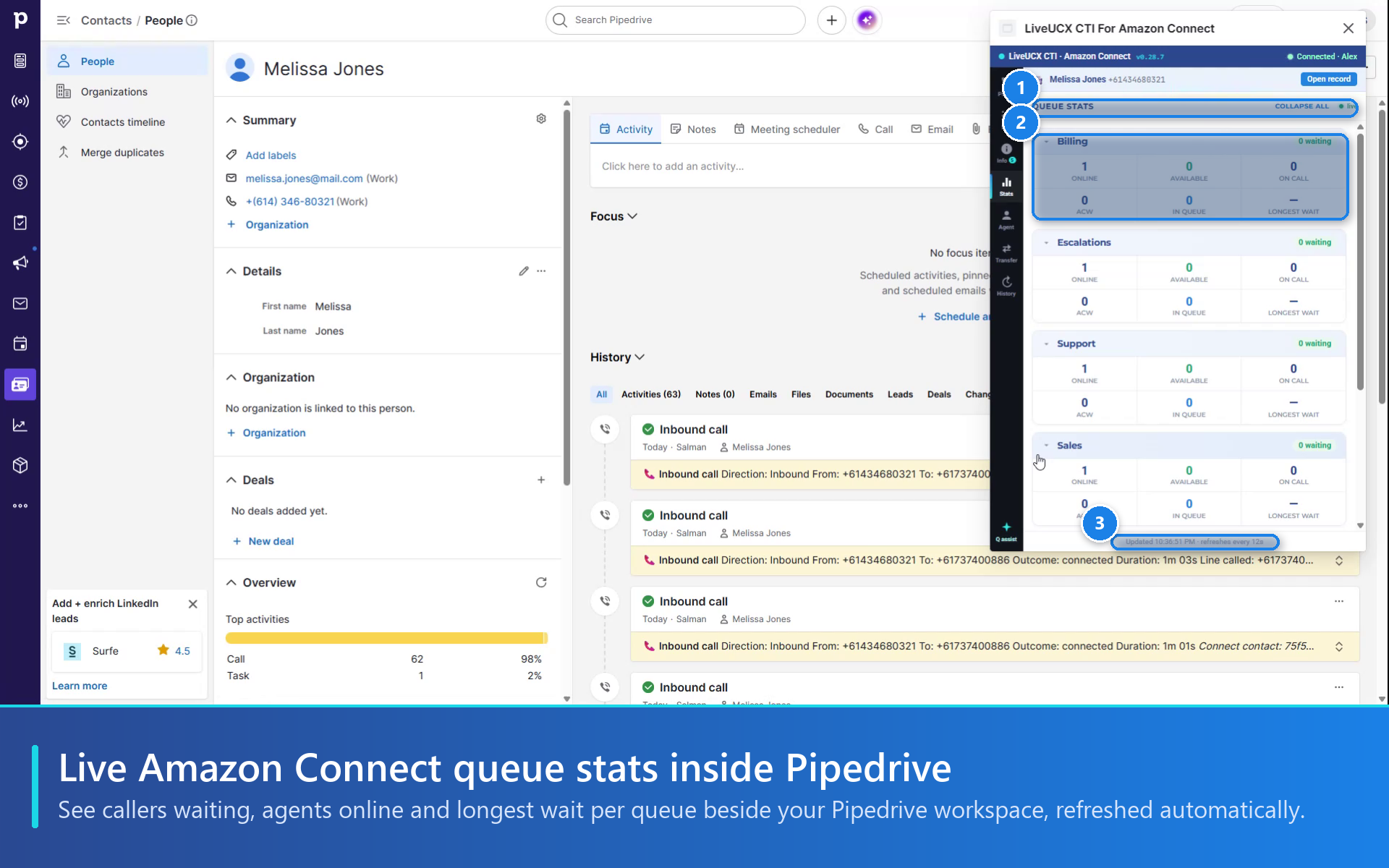Collapse the Details section
The height and width of the screenshot is (868, 1389).
(x=231, y=271)
